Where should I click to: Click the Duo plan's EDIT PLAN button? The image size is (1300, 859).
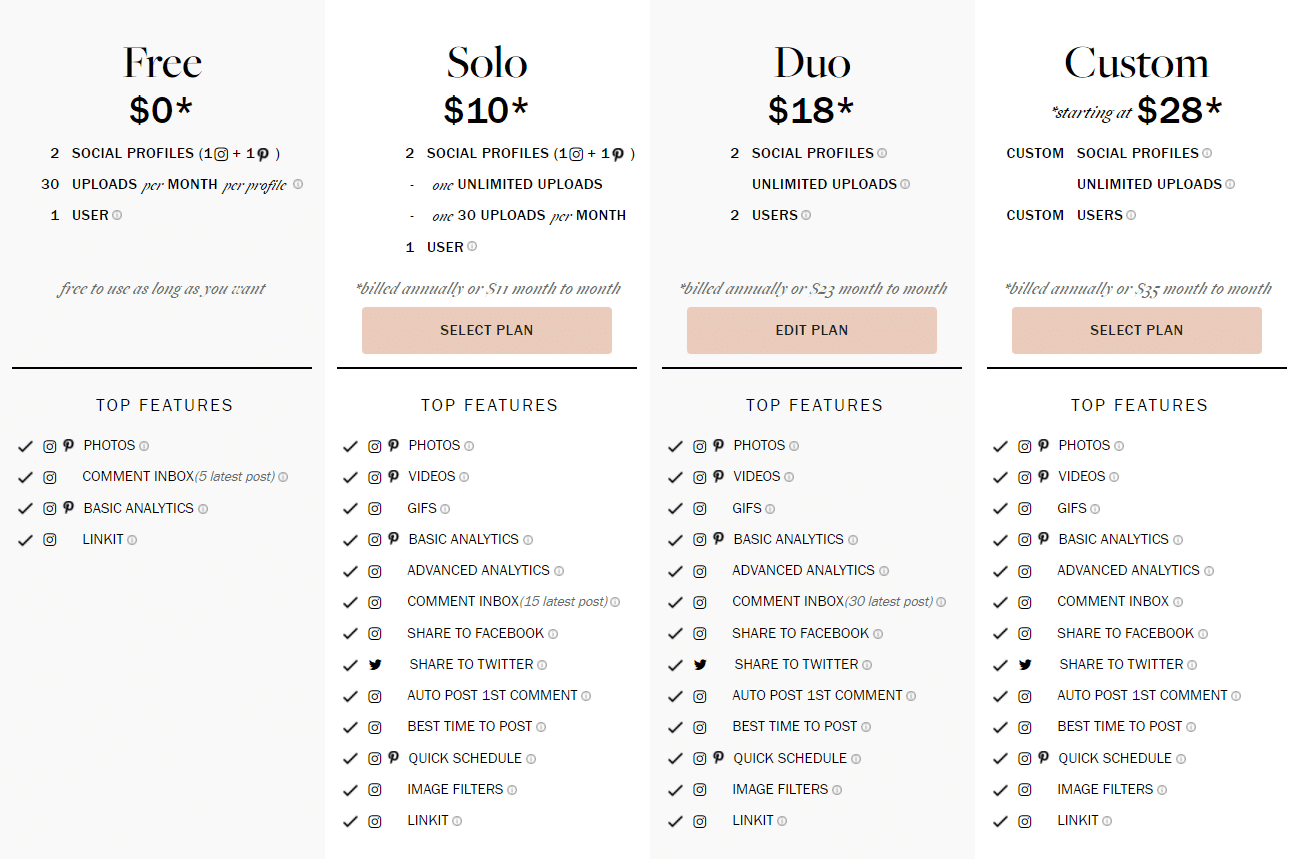coord(812,330)
